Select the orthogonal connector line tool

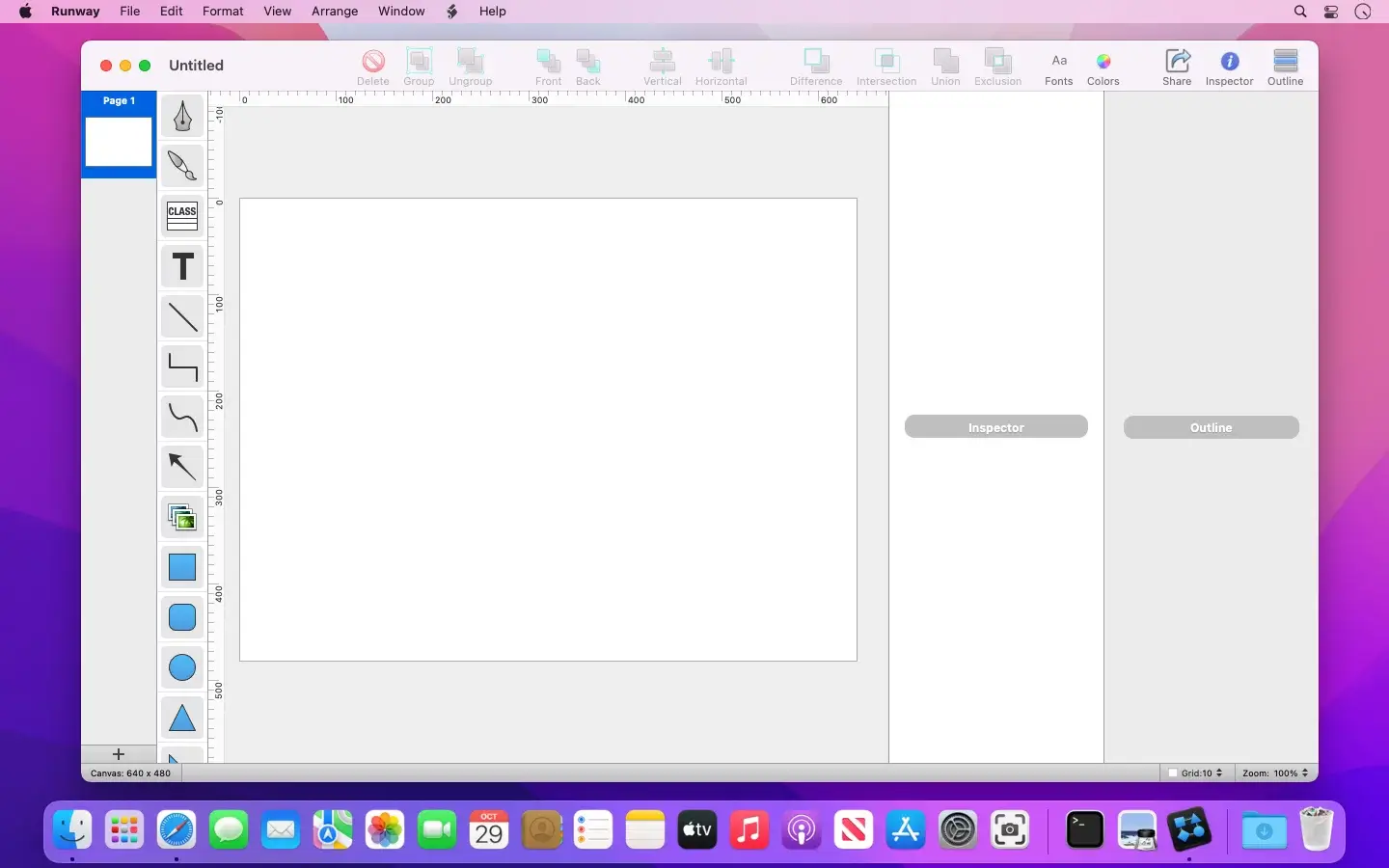click(x=182, y=367)
